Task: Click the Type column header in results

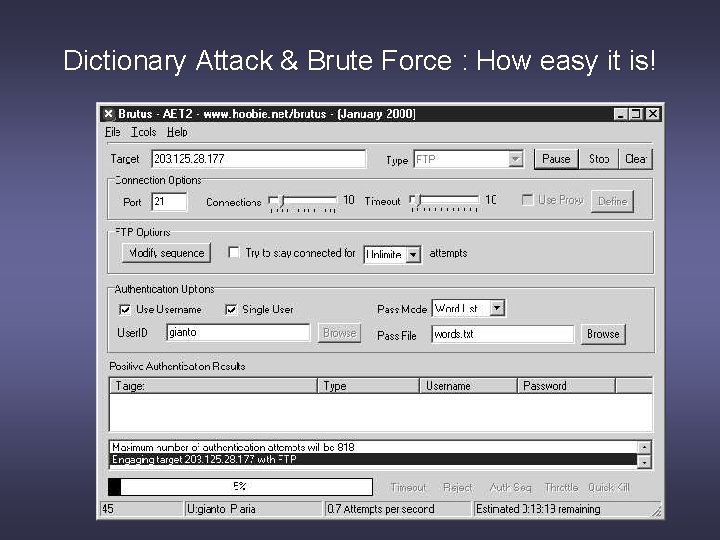Action: (x=369, y=386)
